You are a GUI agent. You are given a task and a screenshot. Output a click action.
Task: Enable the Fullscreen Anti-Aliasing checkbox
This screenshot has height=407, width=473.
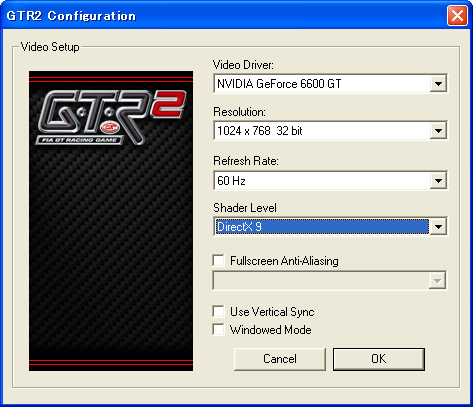coord(219,260)
